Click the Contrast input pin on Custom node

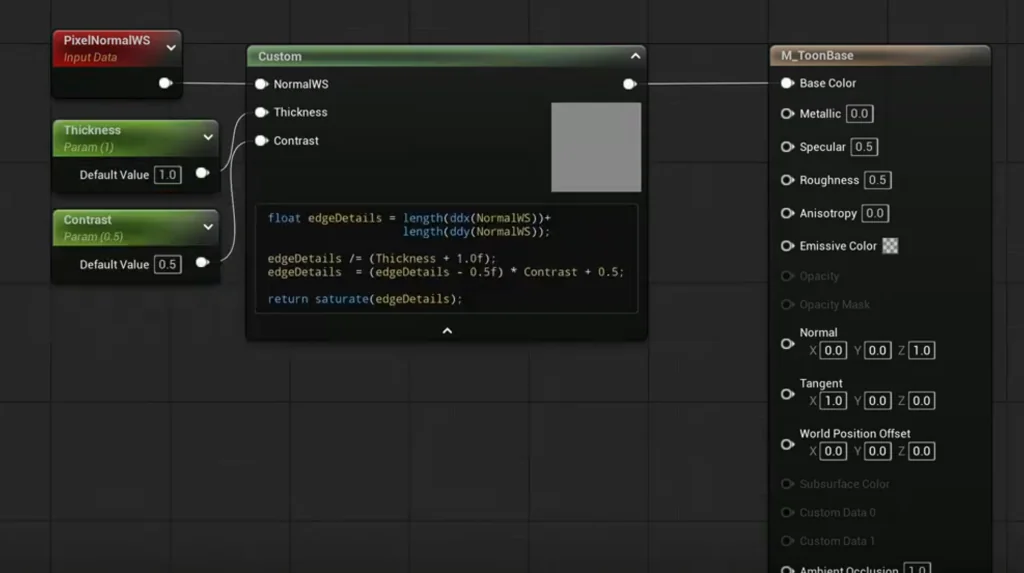point(261,140)
